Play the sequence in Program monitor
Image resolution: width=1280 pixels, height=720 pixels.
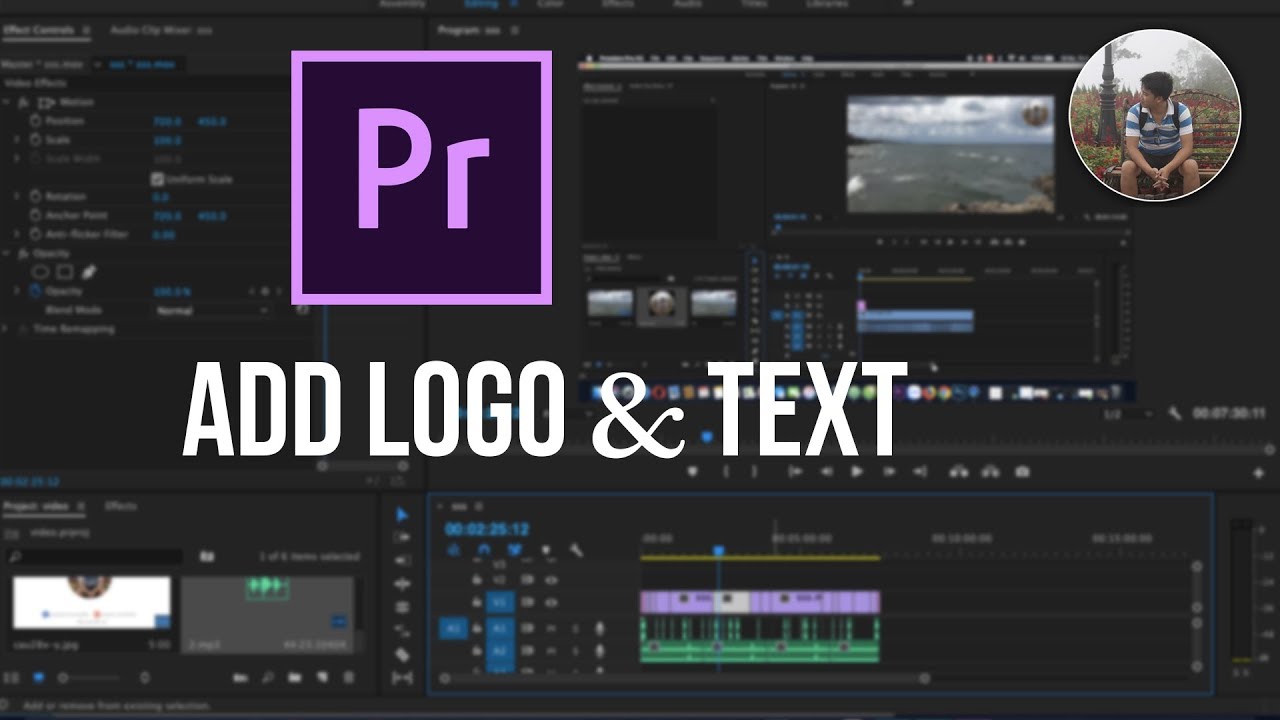857,471
